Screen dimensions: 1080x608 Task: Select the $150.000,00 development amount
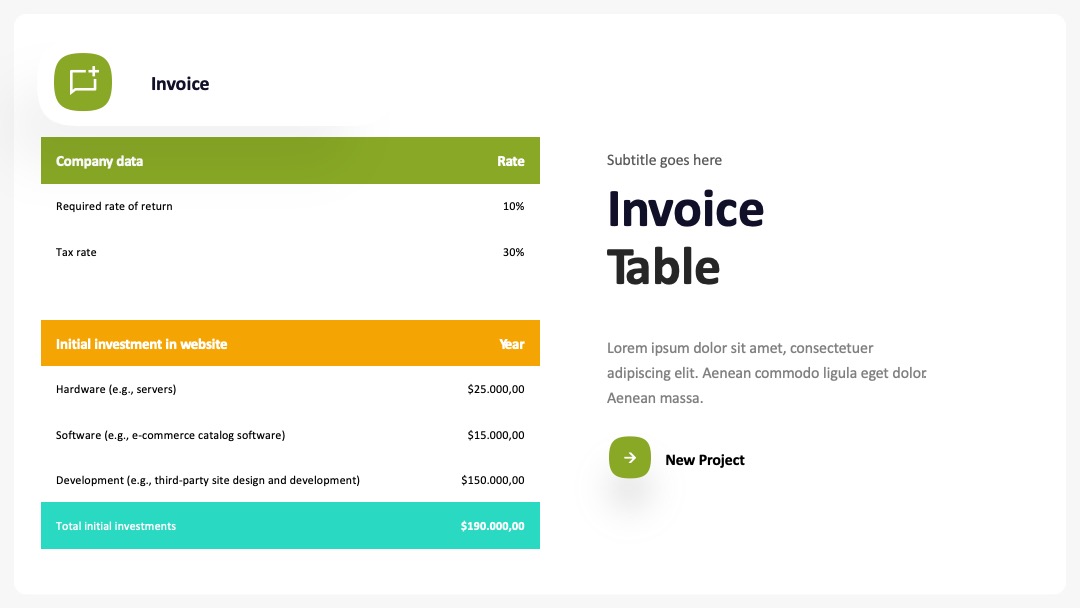492,480
